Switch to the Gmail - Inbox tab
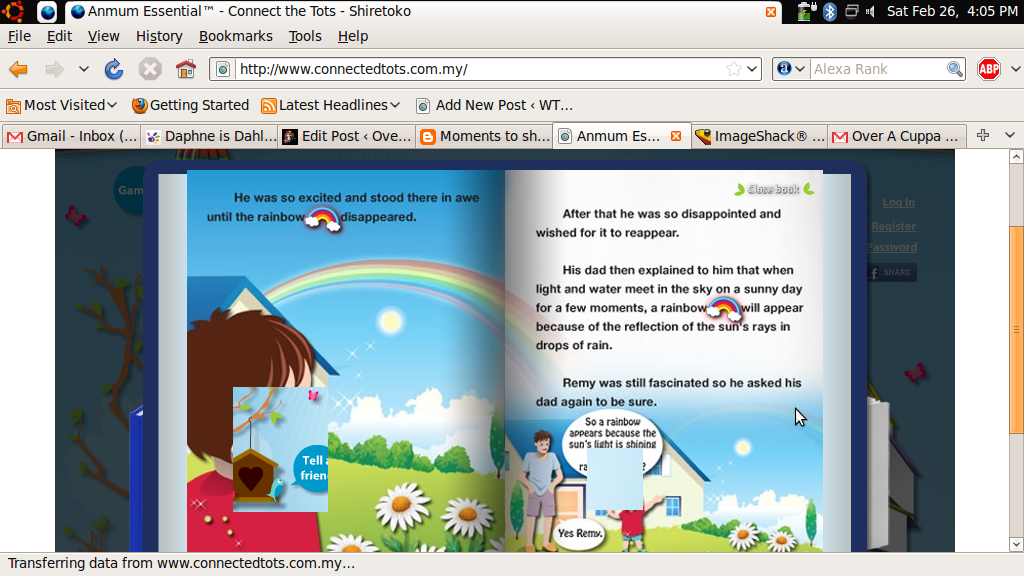Screen dimensions: 1024x576 (72, 136)
